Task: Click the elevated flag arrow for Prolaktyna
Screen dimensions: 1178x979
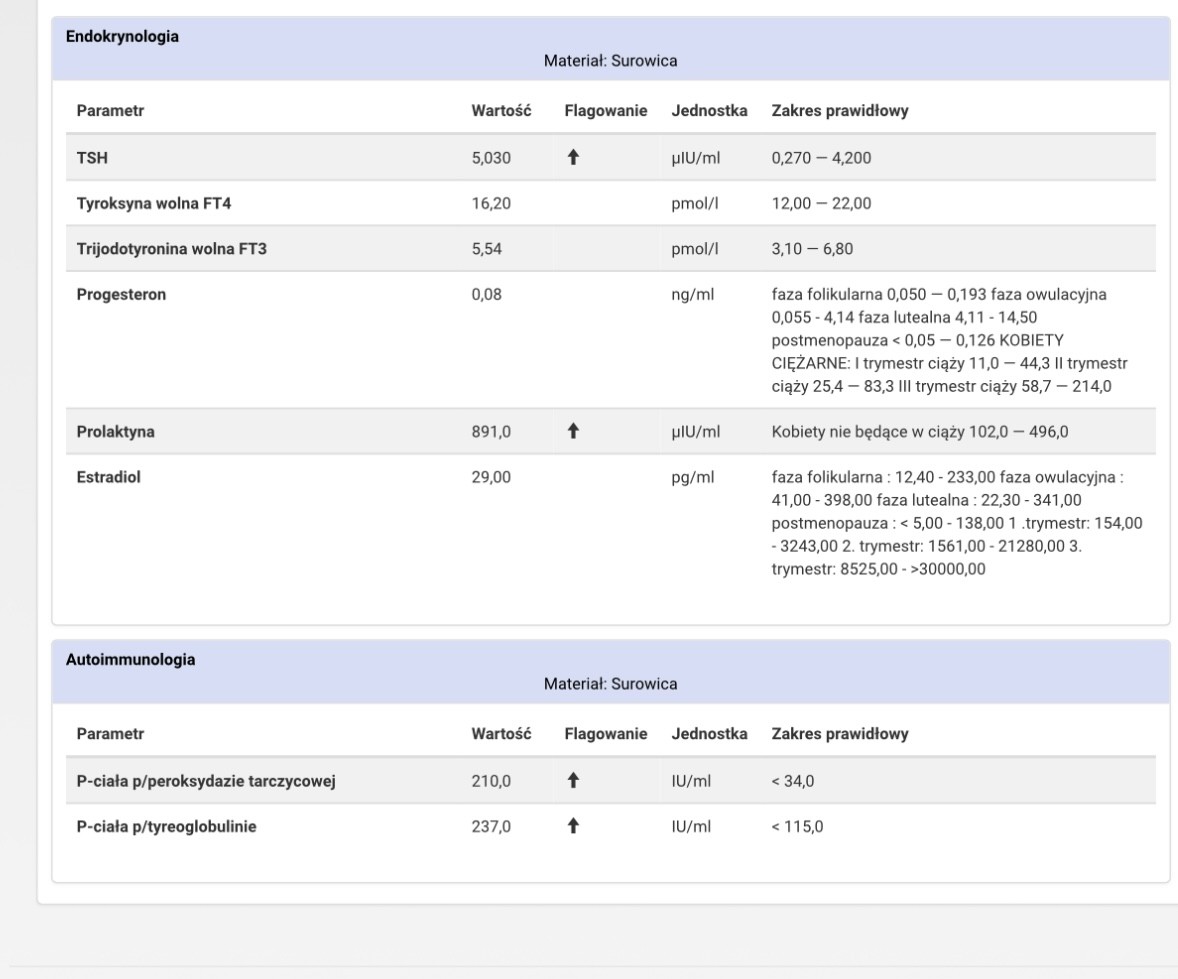Action: click(574, 431)
